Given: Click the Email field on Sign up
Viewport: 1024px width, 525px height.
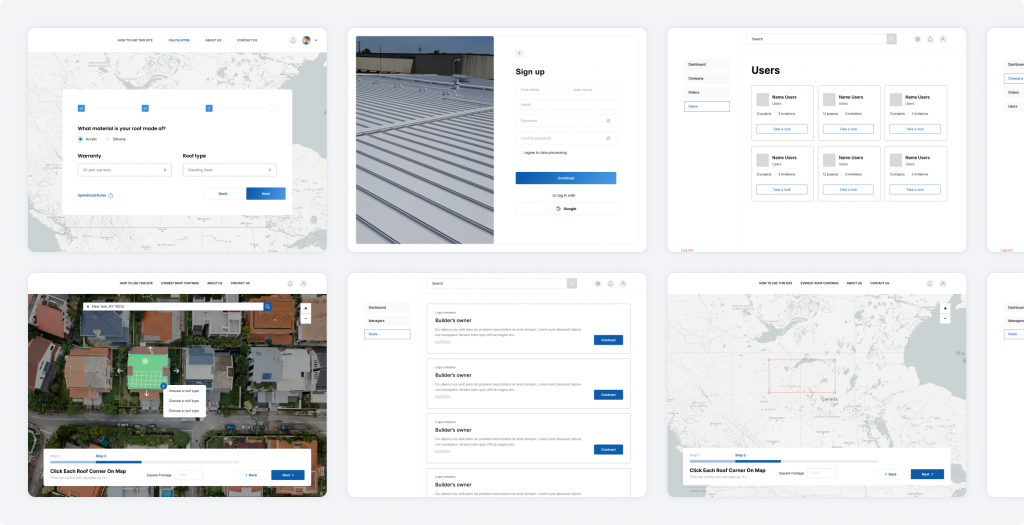Looking at the screenshot, I should coord(566,104).
